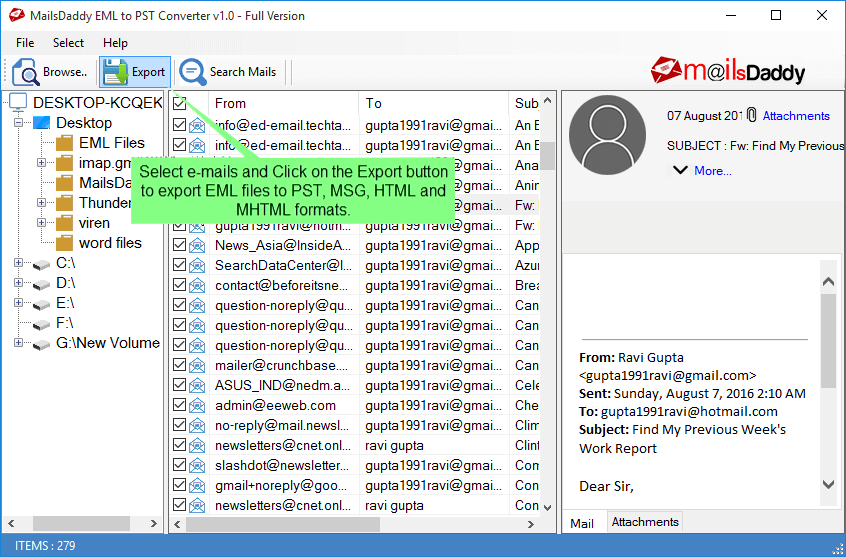Expand header details with the More chevron
The image size is (846, 557).
coord(680,170)
